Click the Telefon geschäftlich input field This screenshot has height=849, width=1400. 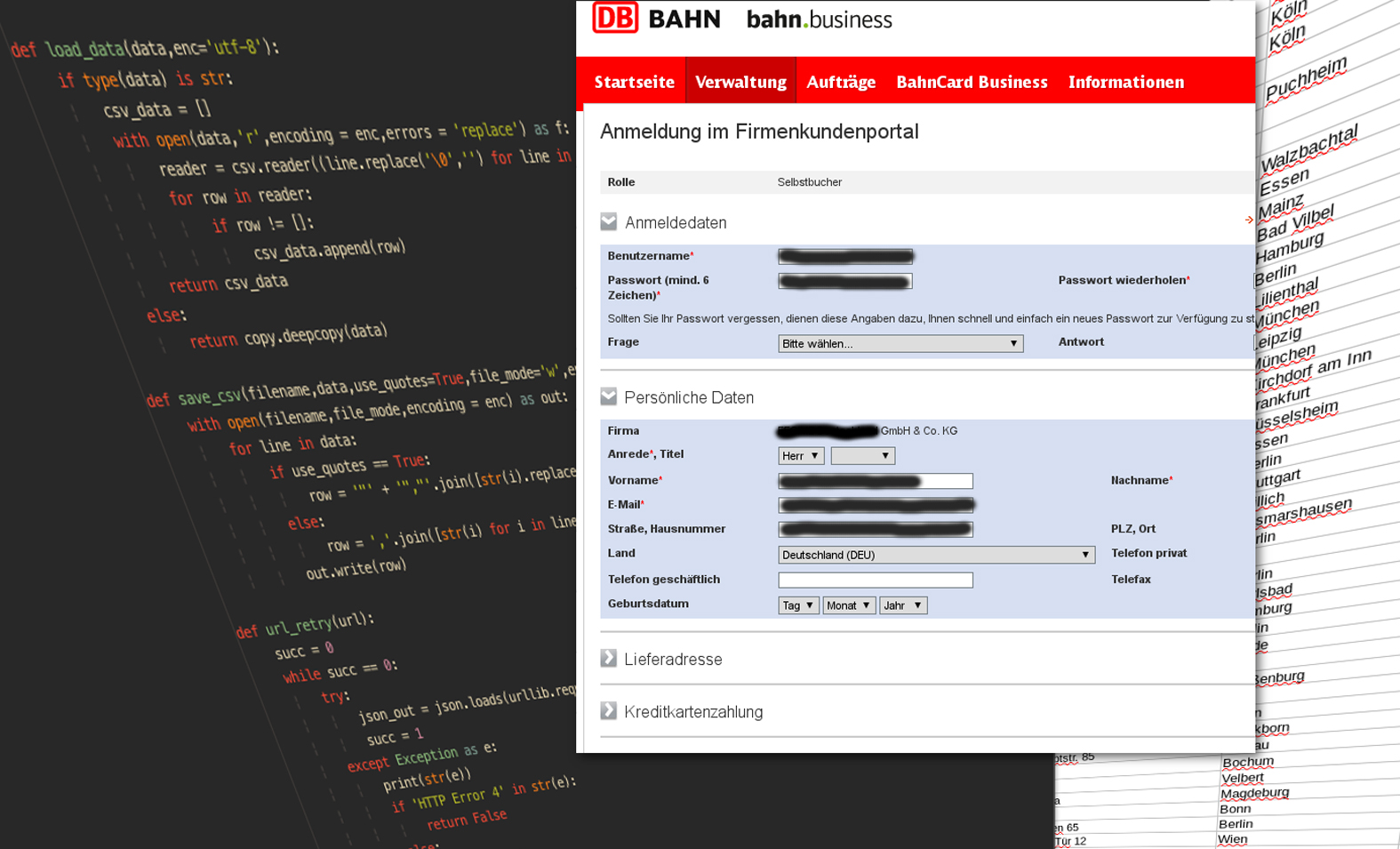click(876, 580)
